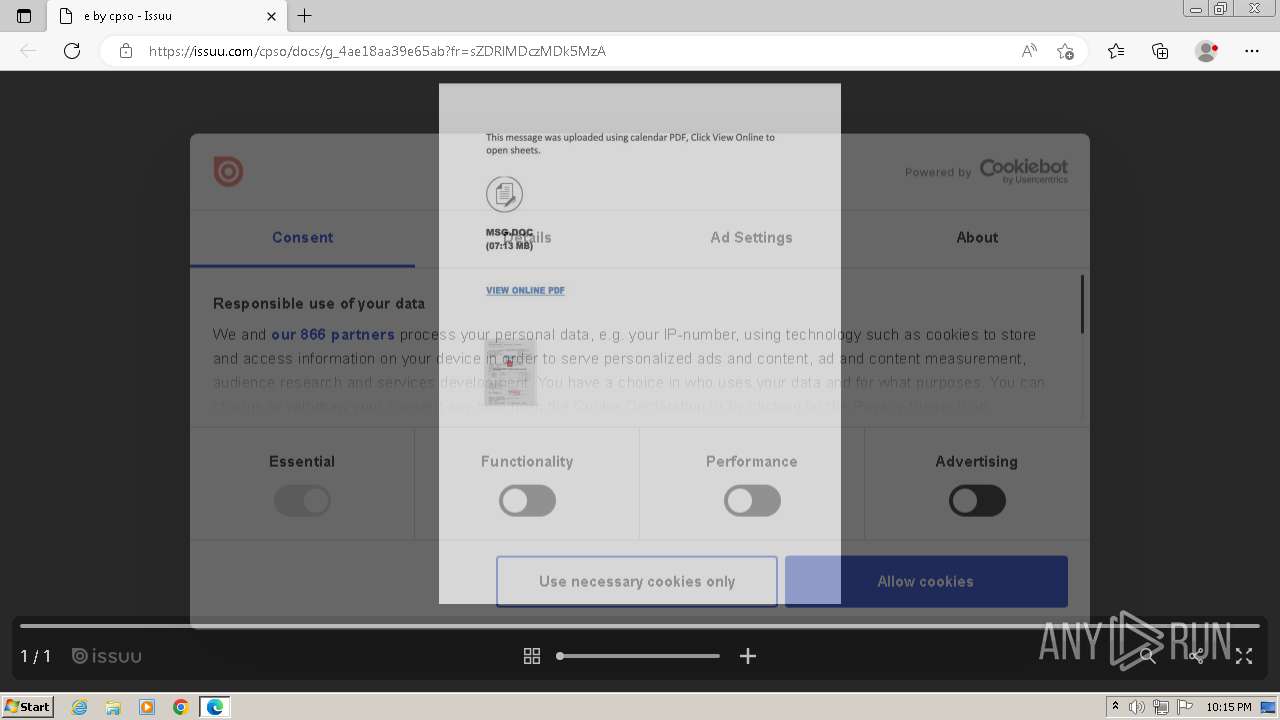Toggle the Performance cookies switch

(752, 501)
